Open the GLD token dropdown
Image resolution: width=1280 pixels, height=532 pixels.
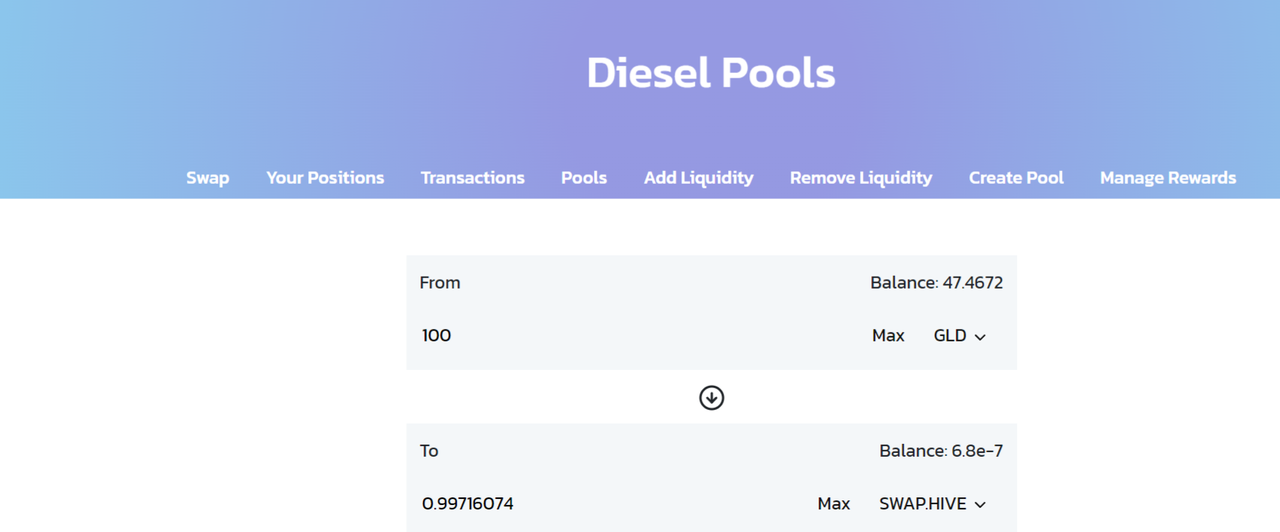pos(960,336)
